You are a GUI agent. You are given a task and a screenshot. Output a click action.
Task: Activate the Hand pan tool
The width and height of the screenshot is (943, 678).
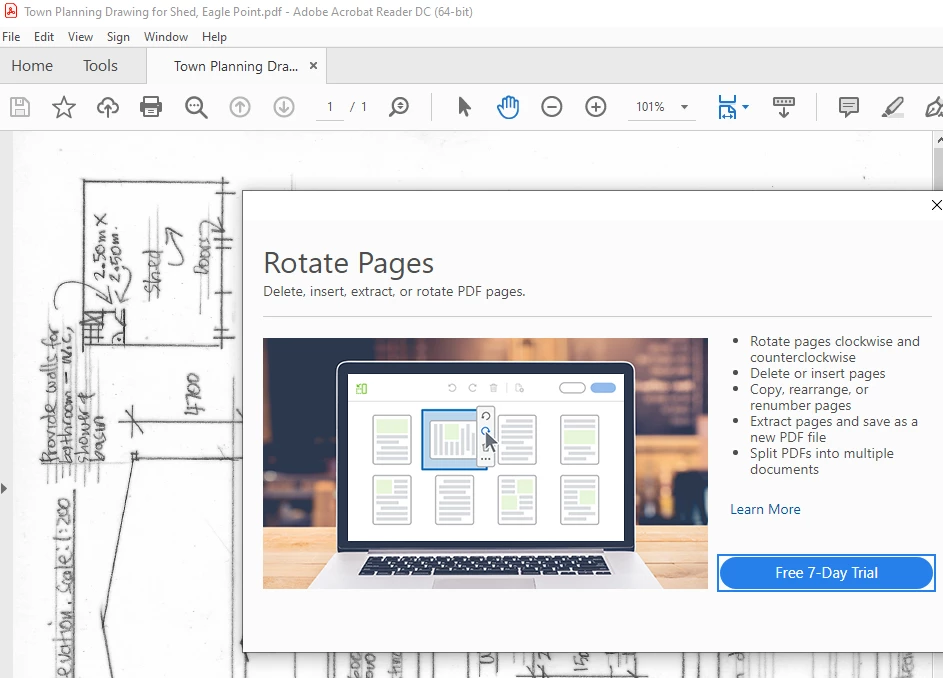tap(508, 107)
